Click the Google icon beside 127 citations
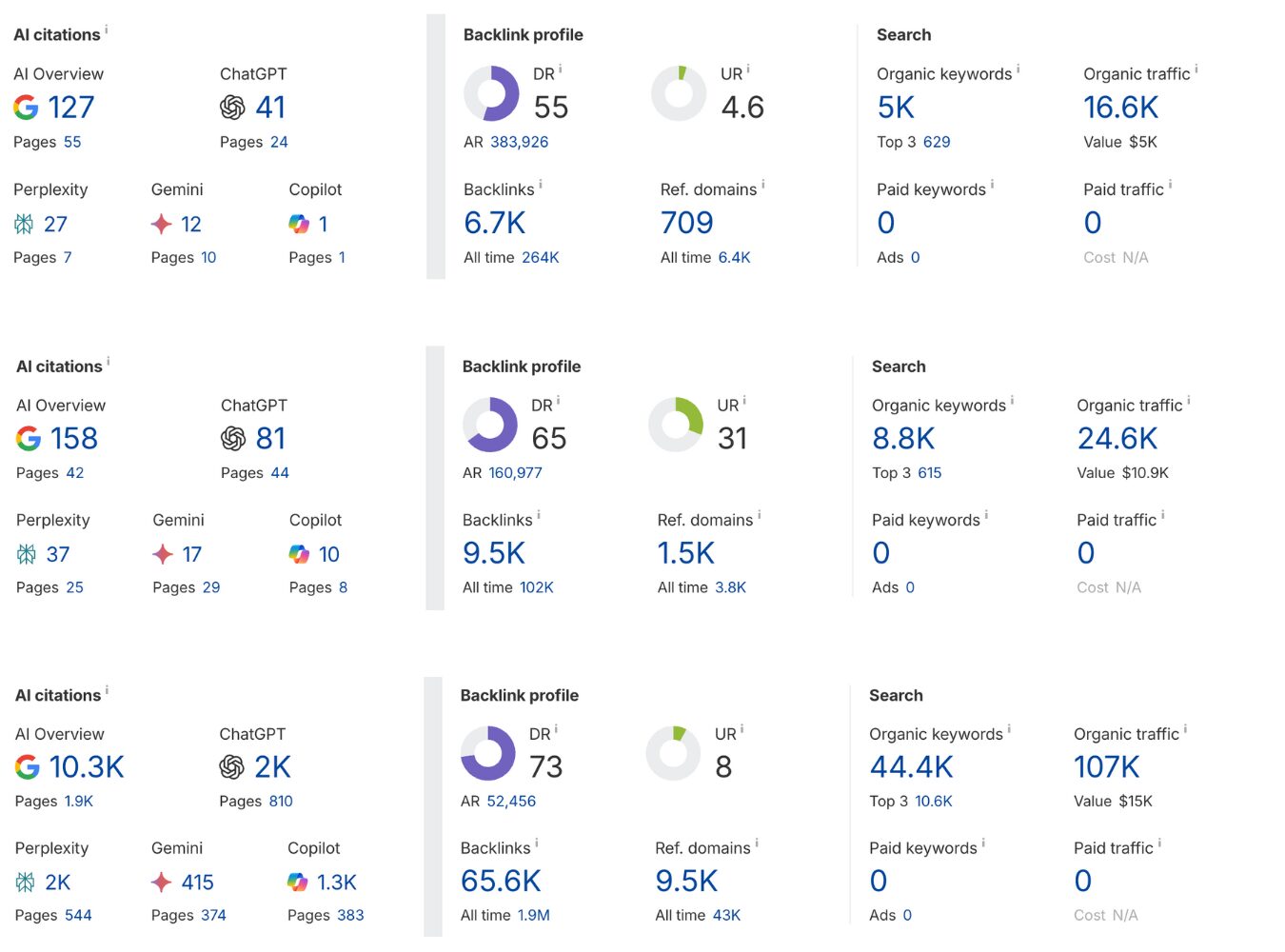The height and width of the screenshot is (952, 1285). tap(27, 108)
